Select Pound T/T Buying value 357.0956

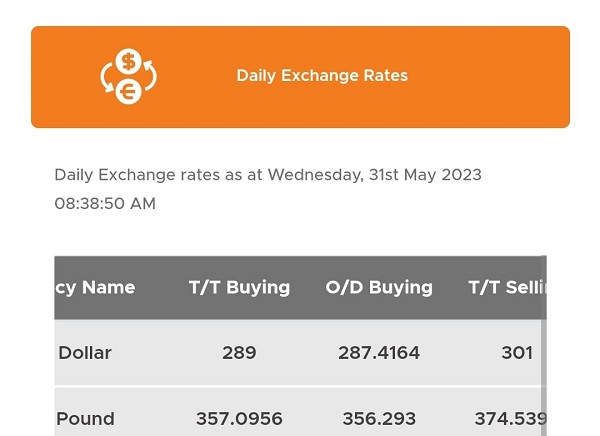(x=240, y=418)
